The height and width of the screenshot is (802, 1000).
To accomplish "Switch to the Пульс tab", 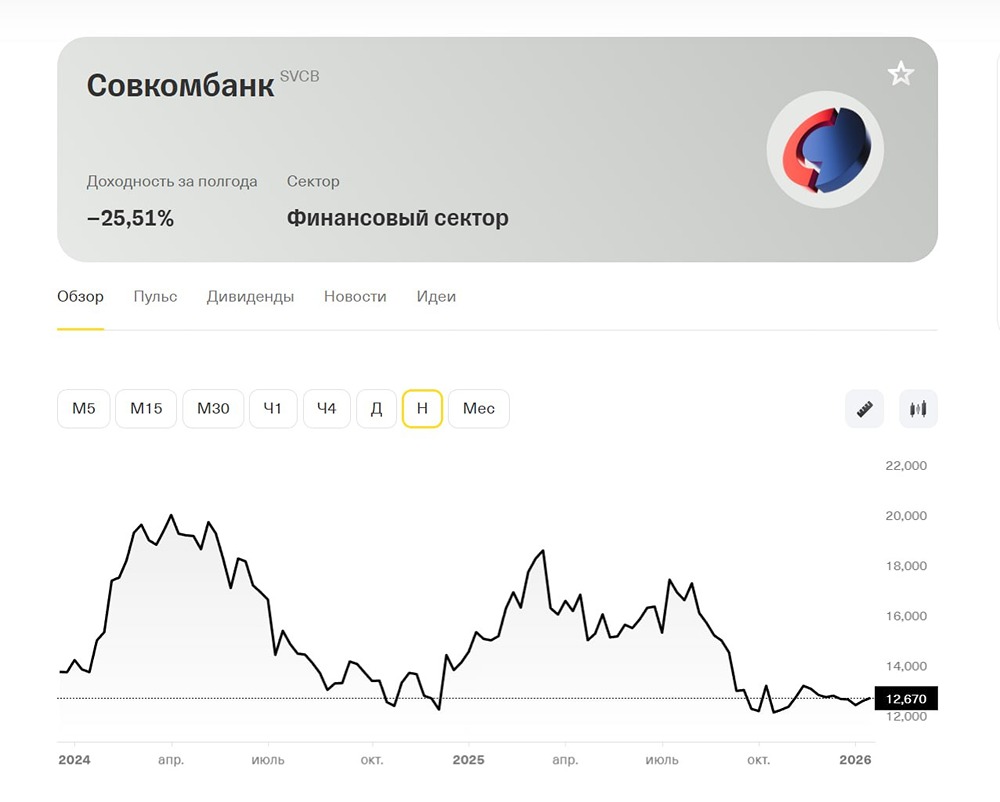I will [154, 297].
